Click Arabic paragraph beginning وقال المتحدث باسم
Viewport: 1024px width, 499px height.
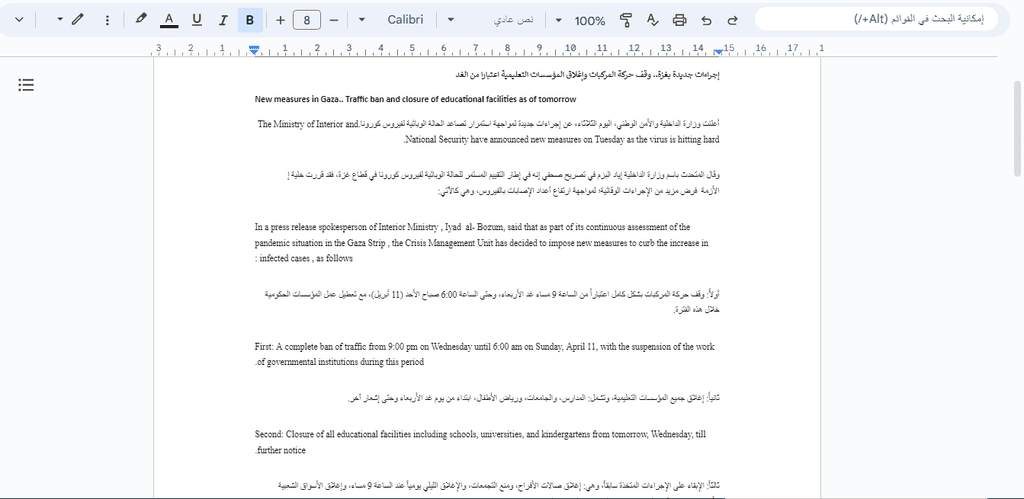(x=503, y=182)
